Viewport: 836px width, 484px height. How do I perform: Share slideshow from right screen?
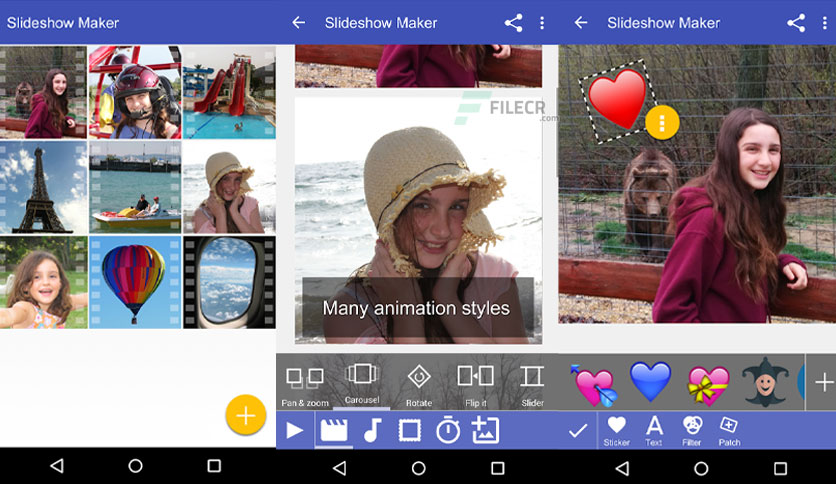click(x=796, y=22)
